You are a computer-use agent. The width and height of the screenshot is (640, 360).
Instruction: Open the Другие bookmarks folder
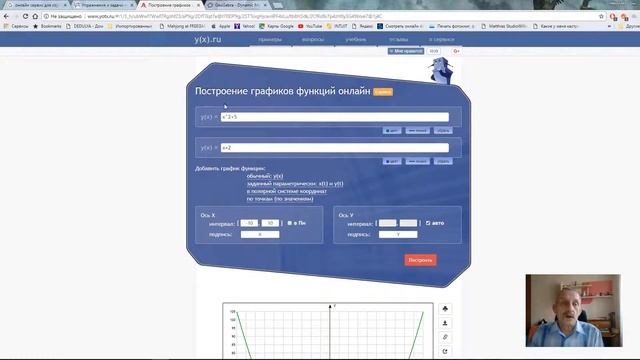point(629,26)
